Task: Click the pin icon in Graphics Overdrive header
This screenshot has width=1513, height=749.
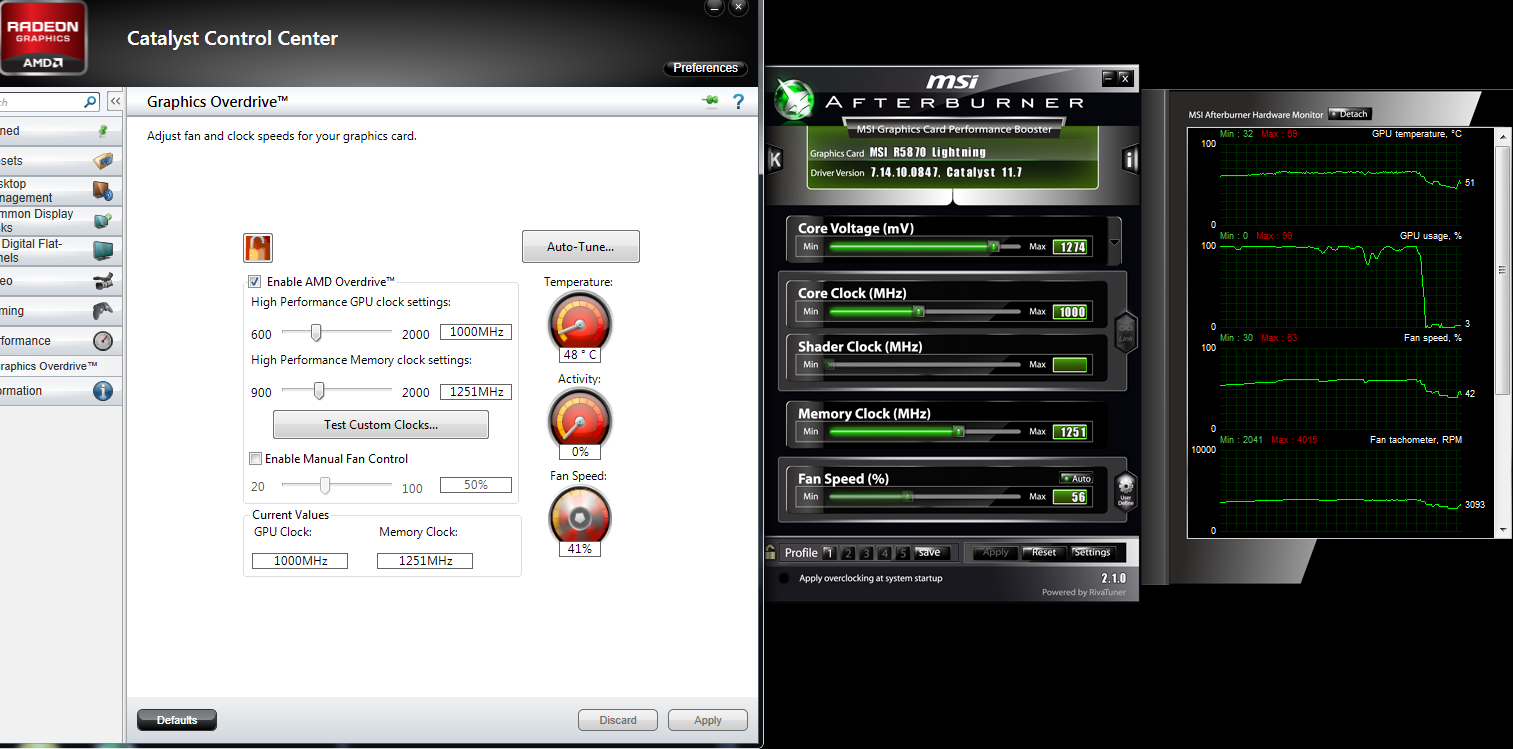Action: pos(710,101)
